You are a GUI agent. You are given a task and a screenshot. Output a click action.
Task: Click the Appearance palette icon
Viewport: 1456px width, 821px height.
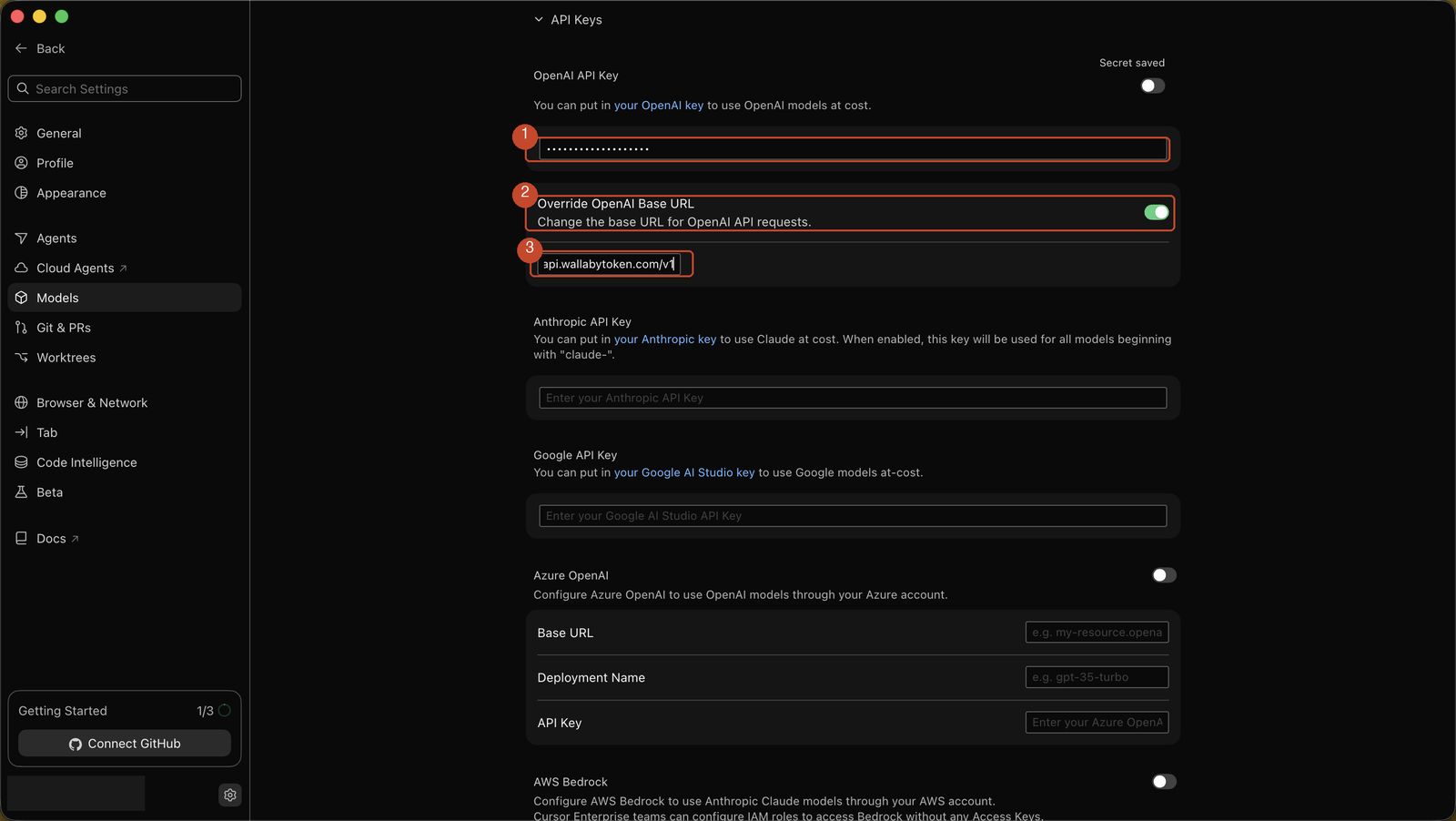point(21,193)
